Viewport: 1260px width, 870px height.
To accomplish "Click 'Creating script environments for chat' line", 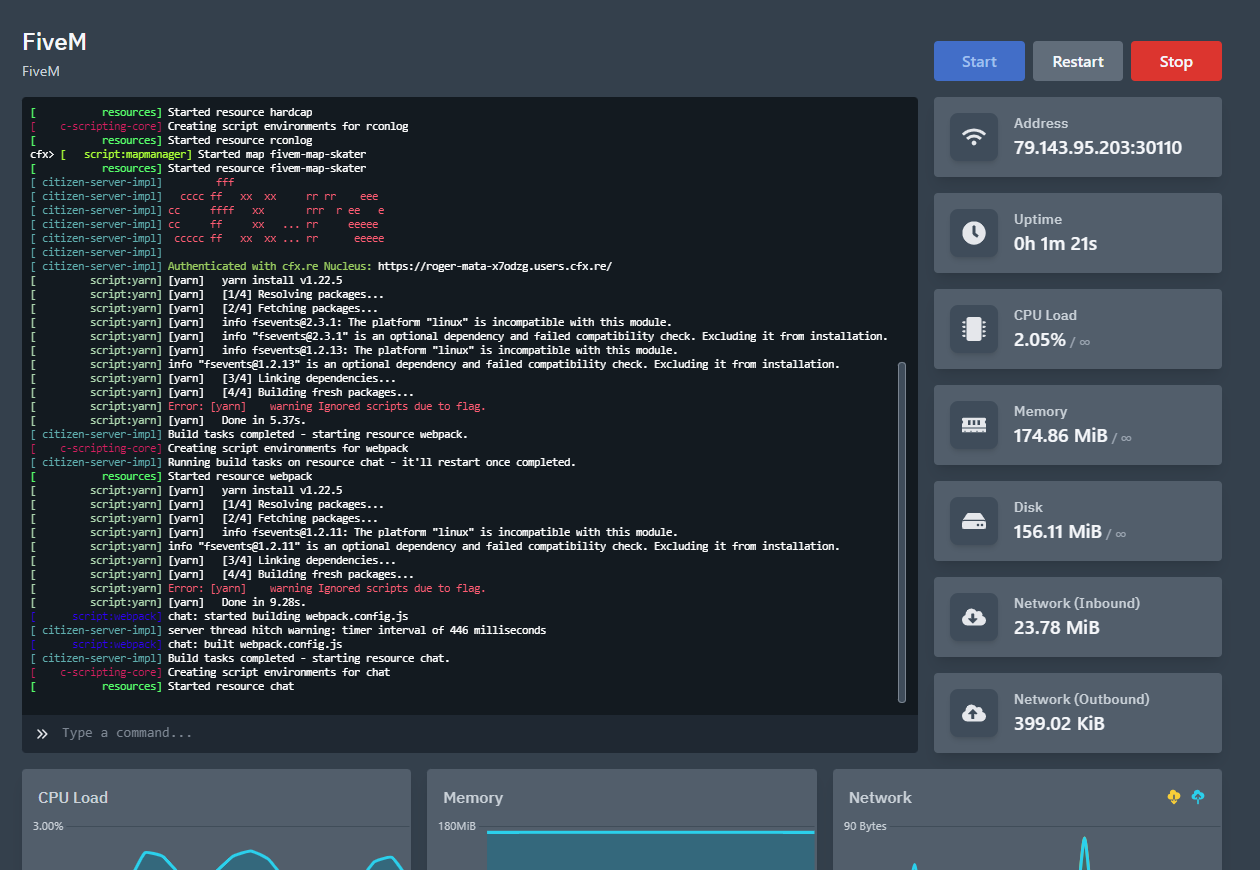I will coord(279,672).
